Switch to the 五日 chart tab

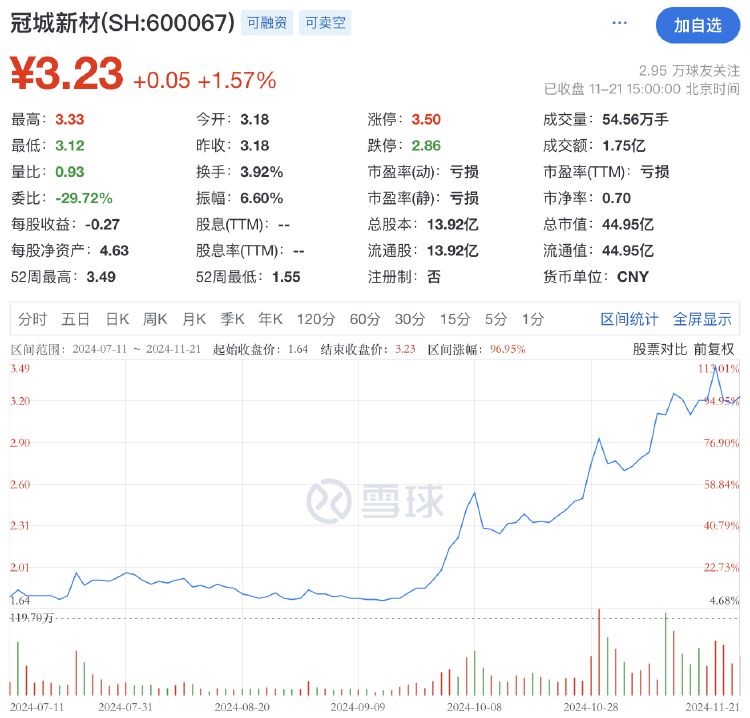76,319
